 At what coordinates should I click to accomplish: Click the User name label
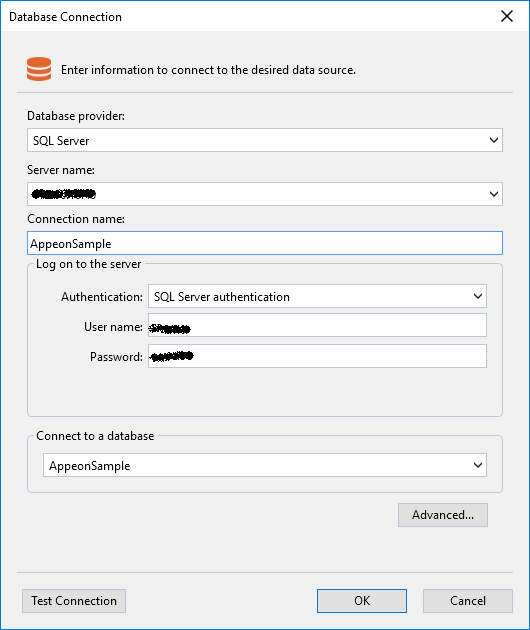tap(113, 327)
